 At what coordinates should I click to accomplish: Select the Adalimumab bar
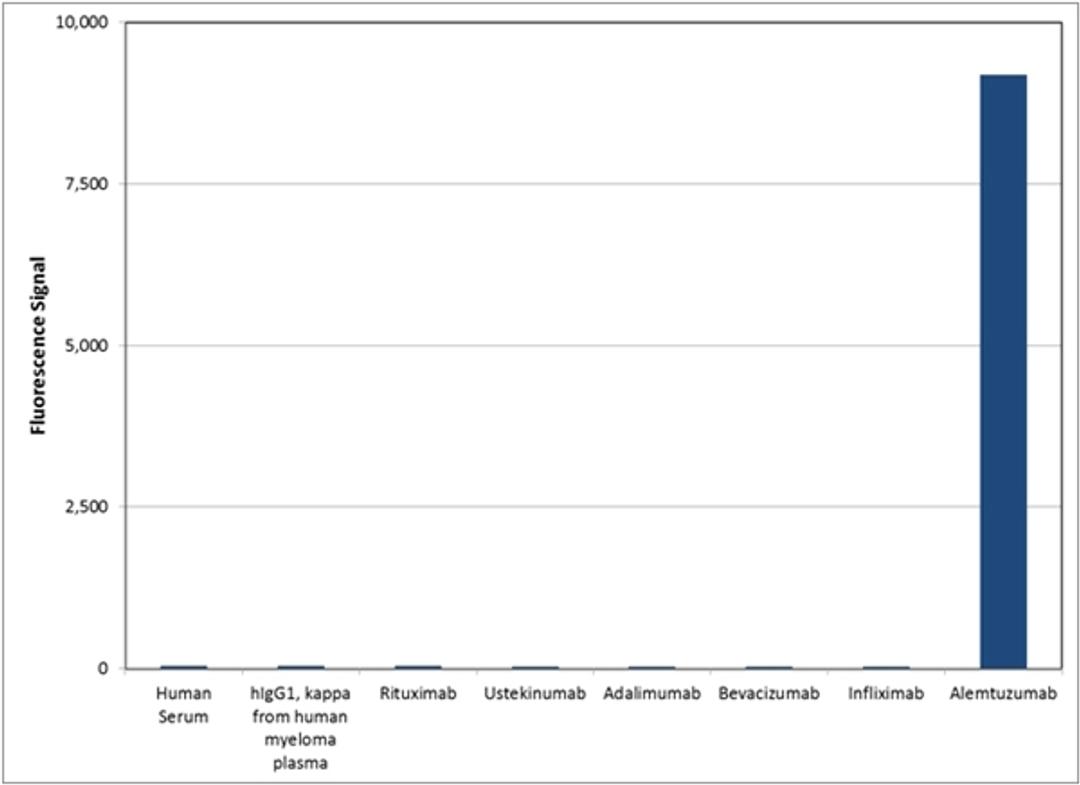652,664
